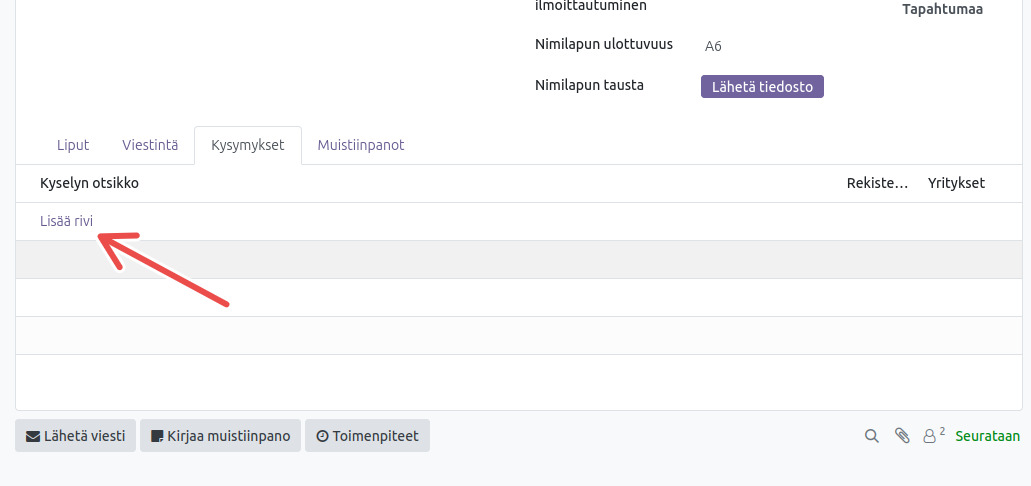Sort by Kyselyn otsikko column header
The height and width of the screenshot is (486, 1031).
[x=89, y=183]
